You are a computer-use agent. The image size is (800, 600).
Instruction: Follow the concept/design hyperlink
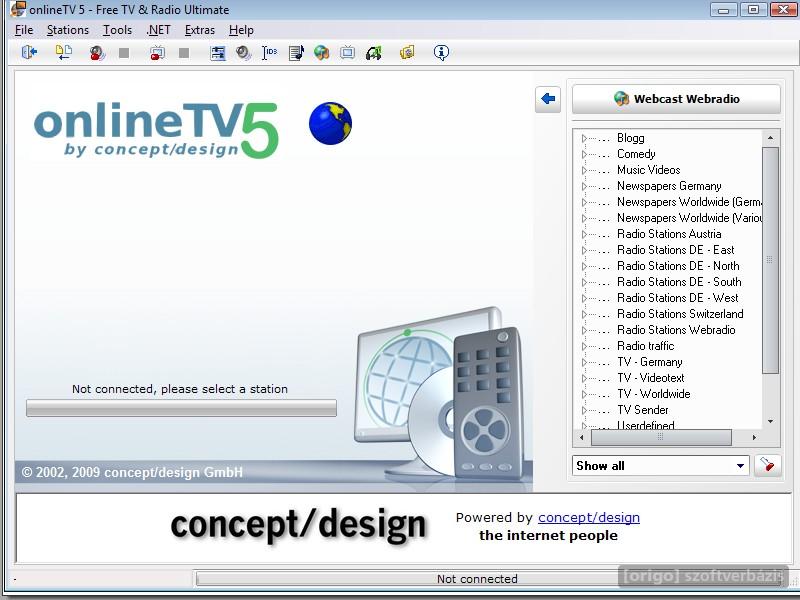(x=589, y=517)
